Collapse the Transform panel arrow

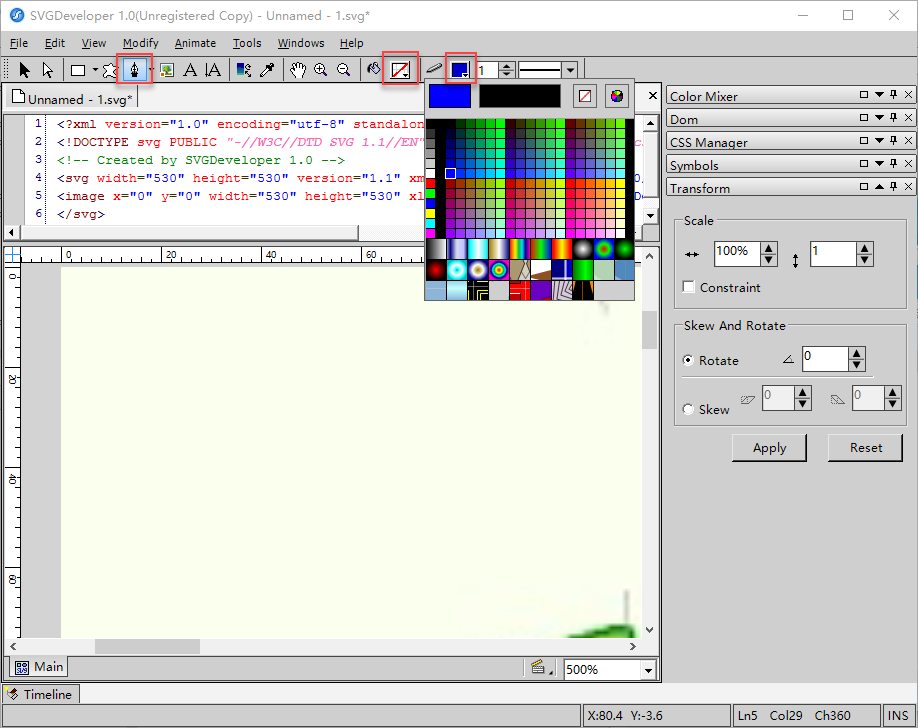(x=879, y=186)
